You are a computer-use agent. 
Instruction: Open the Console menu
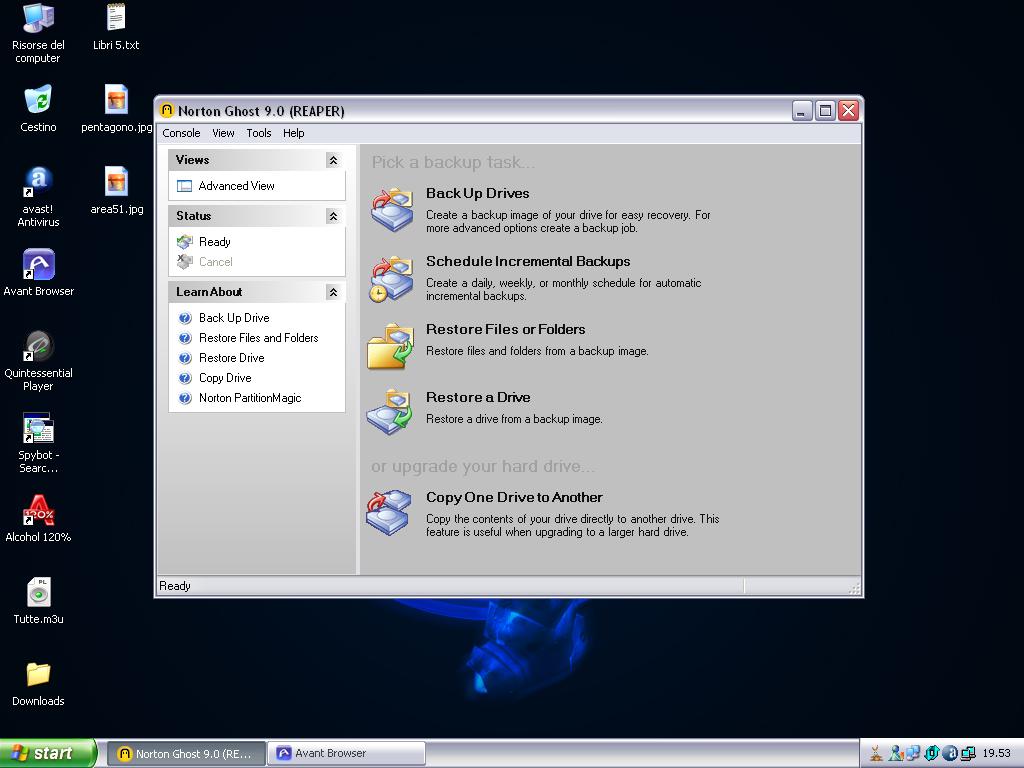coord(181,133)
